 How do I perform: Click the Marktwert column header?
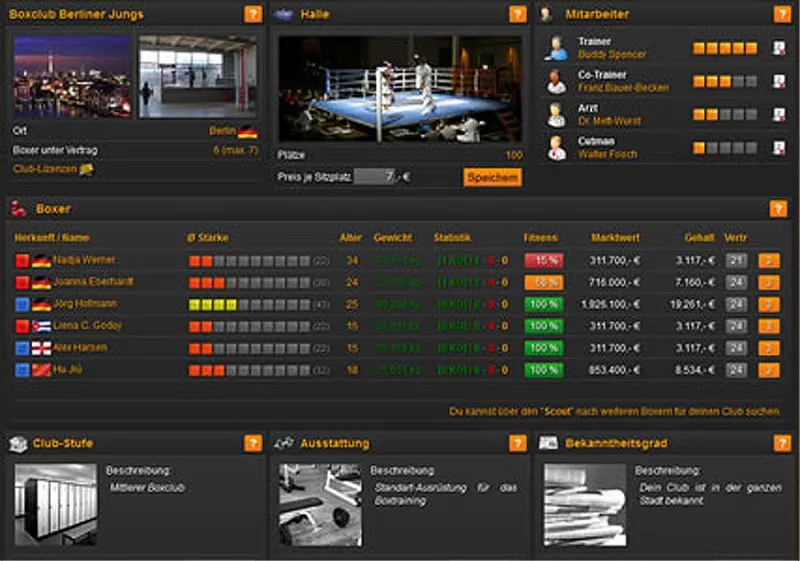pos(615,237)
